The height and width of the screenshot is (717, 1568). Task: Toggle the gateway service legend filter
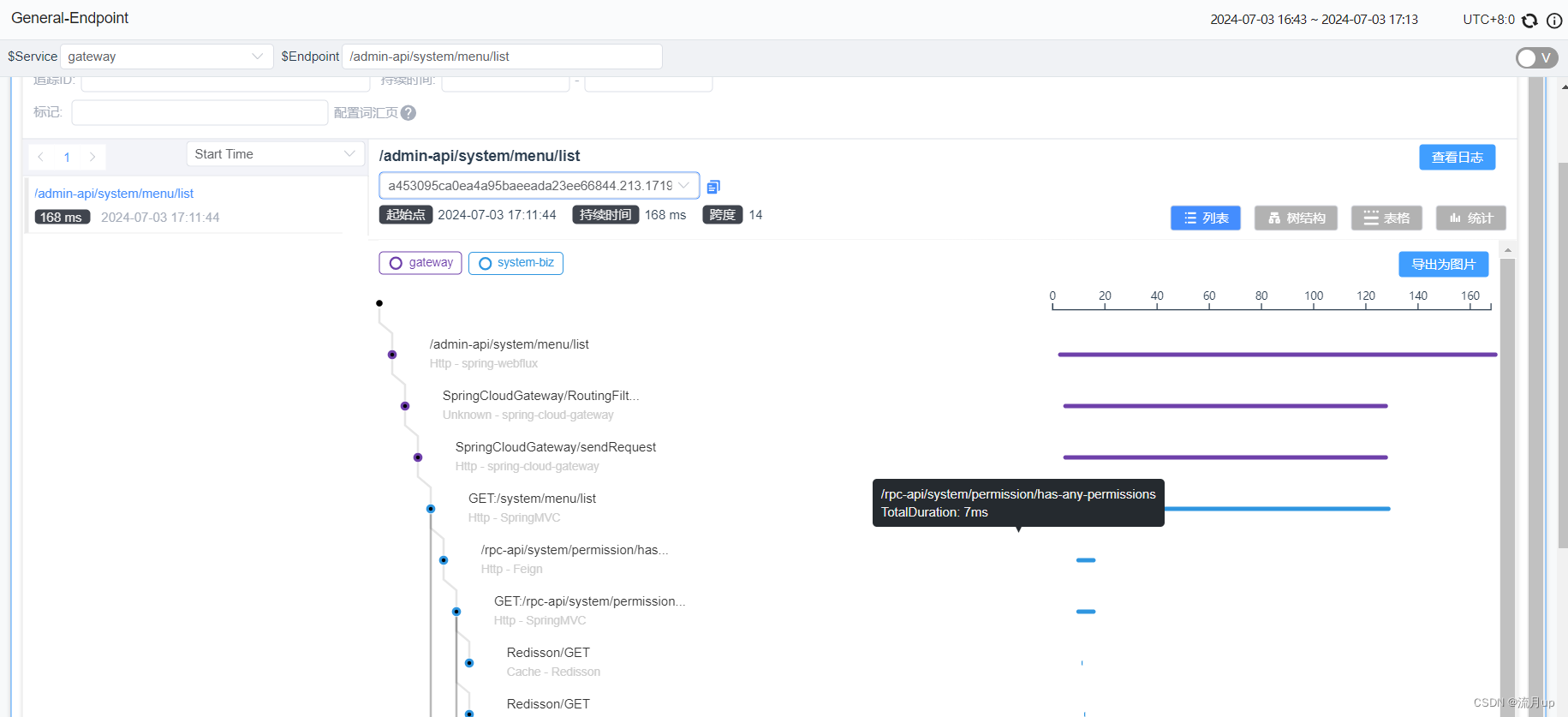[x=420, y=263]
